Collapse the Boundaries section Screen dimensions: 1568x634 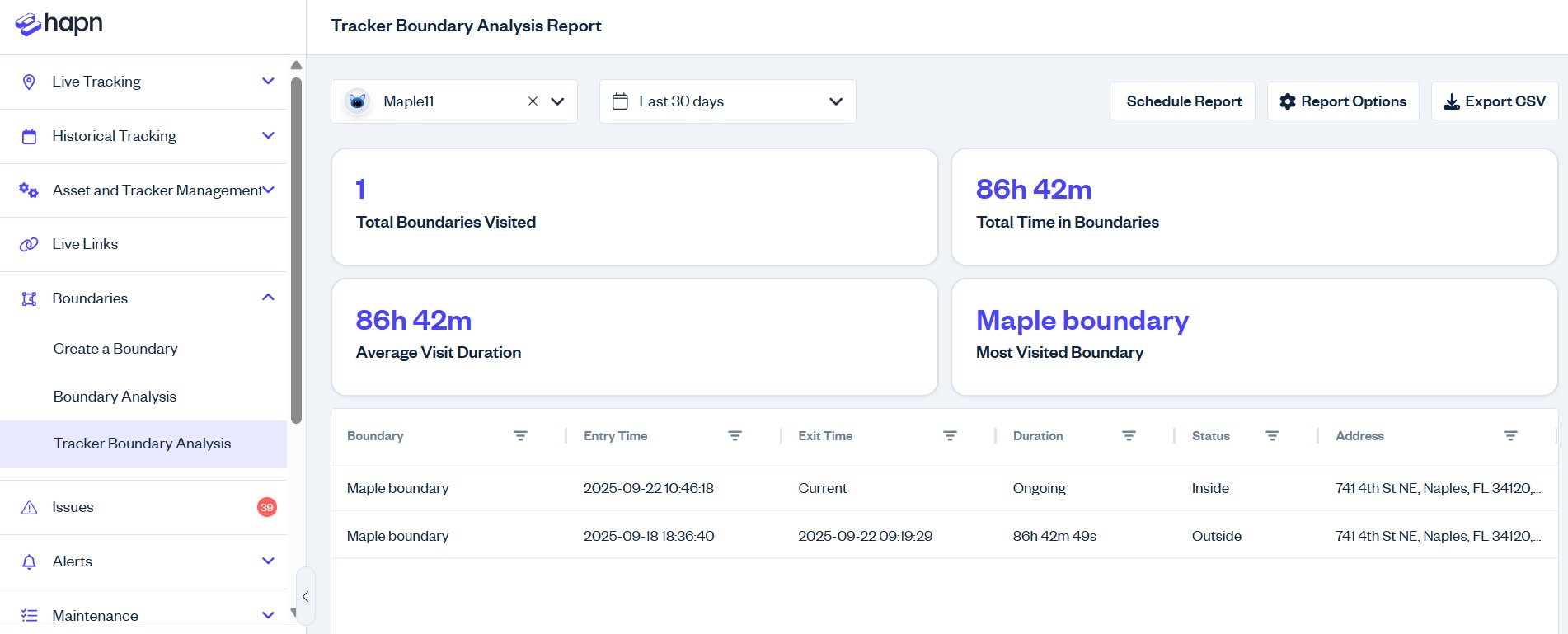point(268,298)
